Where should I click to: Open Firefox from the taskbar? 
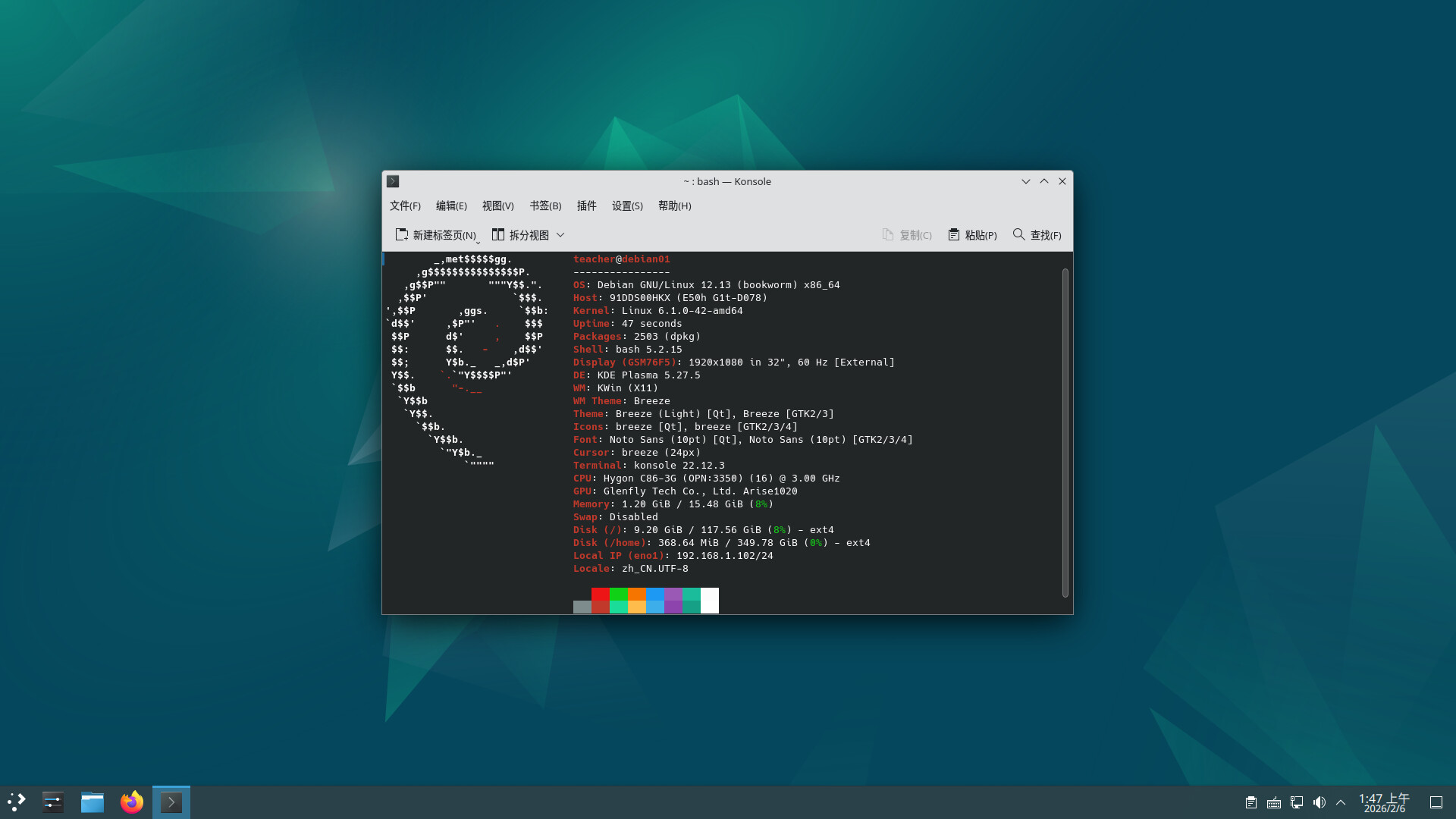point(132,802)
